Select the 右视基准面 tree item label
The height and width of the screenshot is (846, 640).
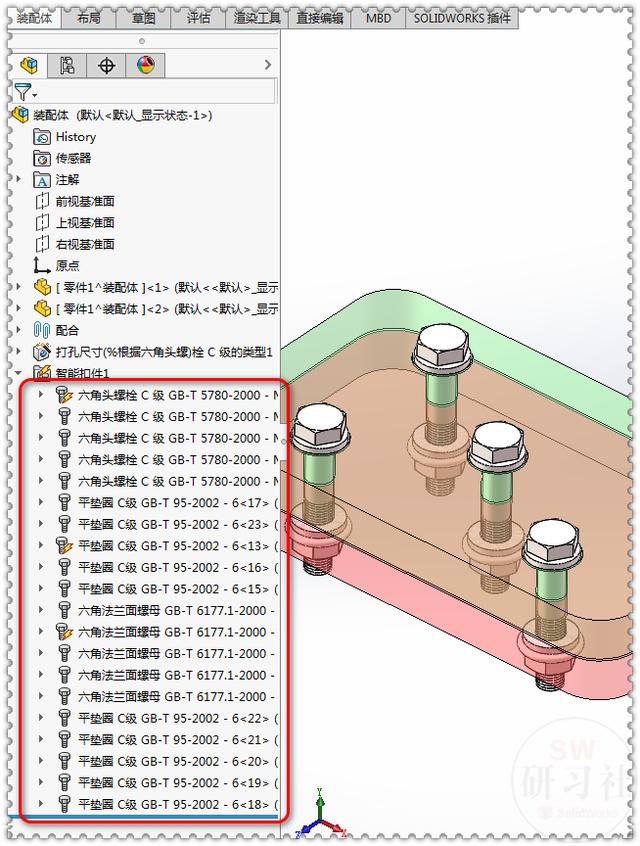85,244
